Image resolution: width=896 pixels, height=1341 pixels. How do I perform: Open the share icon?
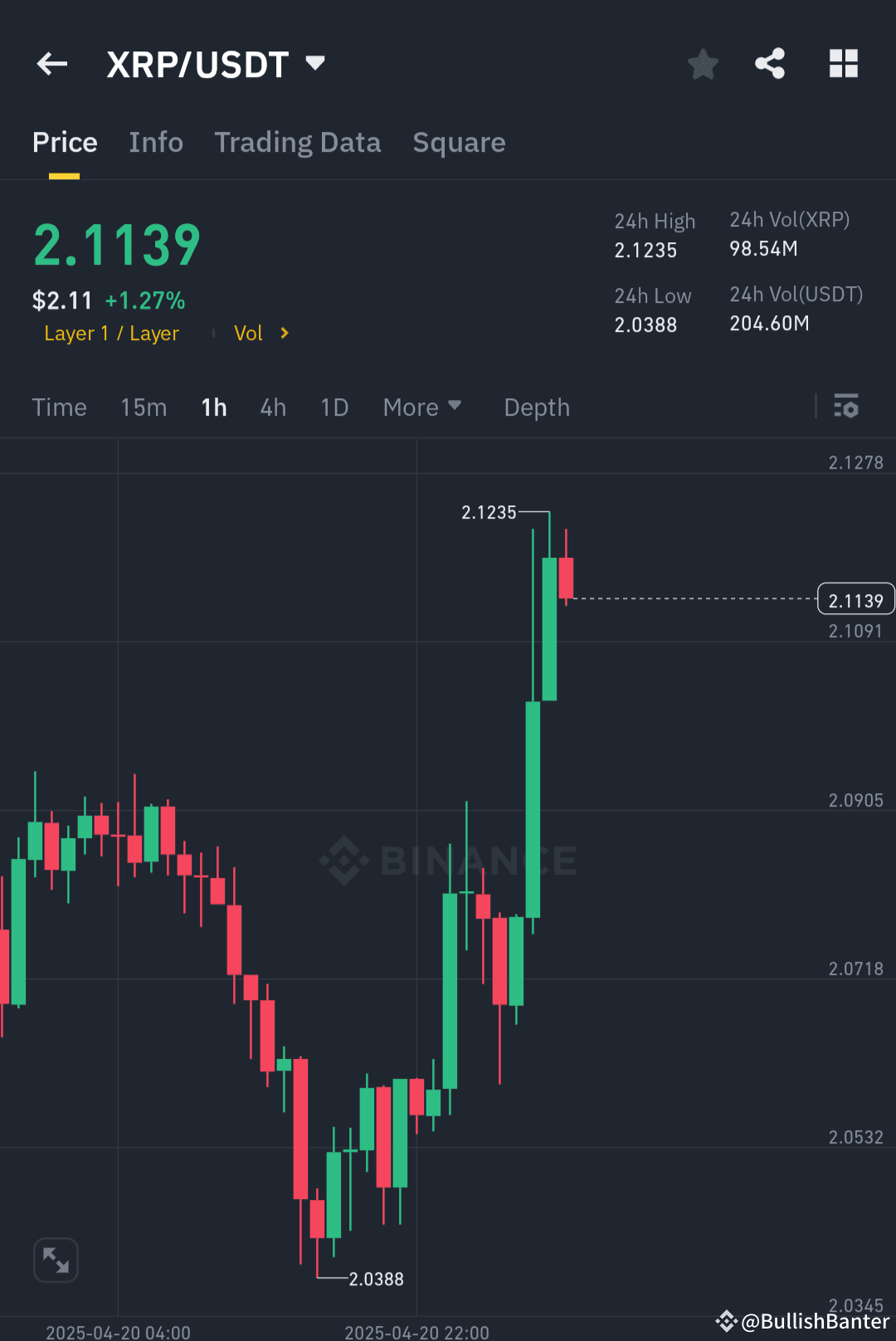coord(769,63)
